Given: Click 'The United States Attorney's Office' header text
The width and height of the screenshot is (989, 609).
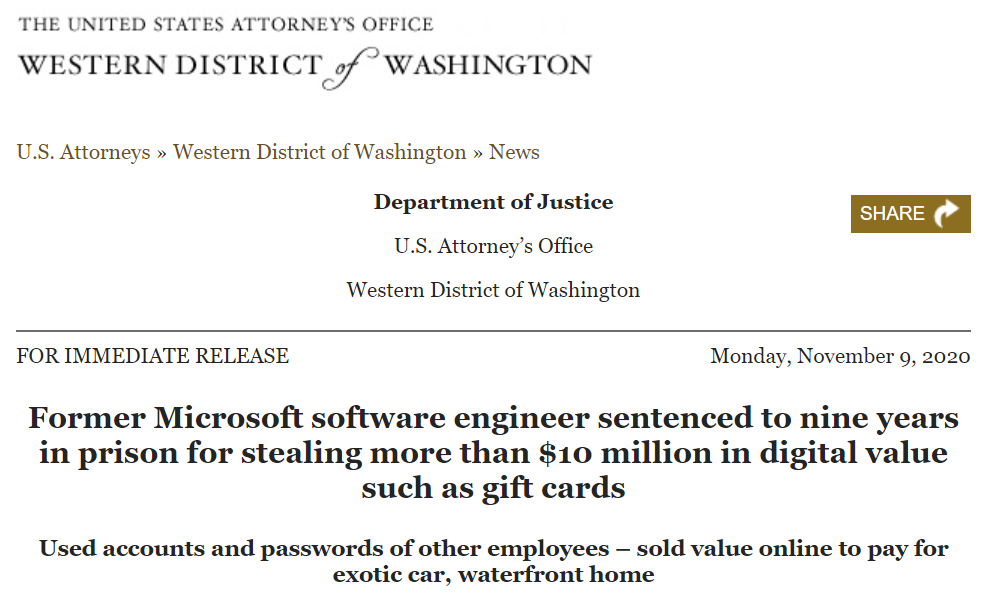Looking at the screenshot, I should (x=226, y=25).
